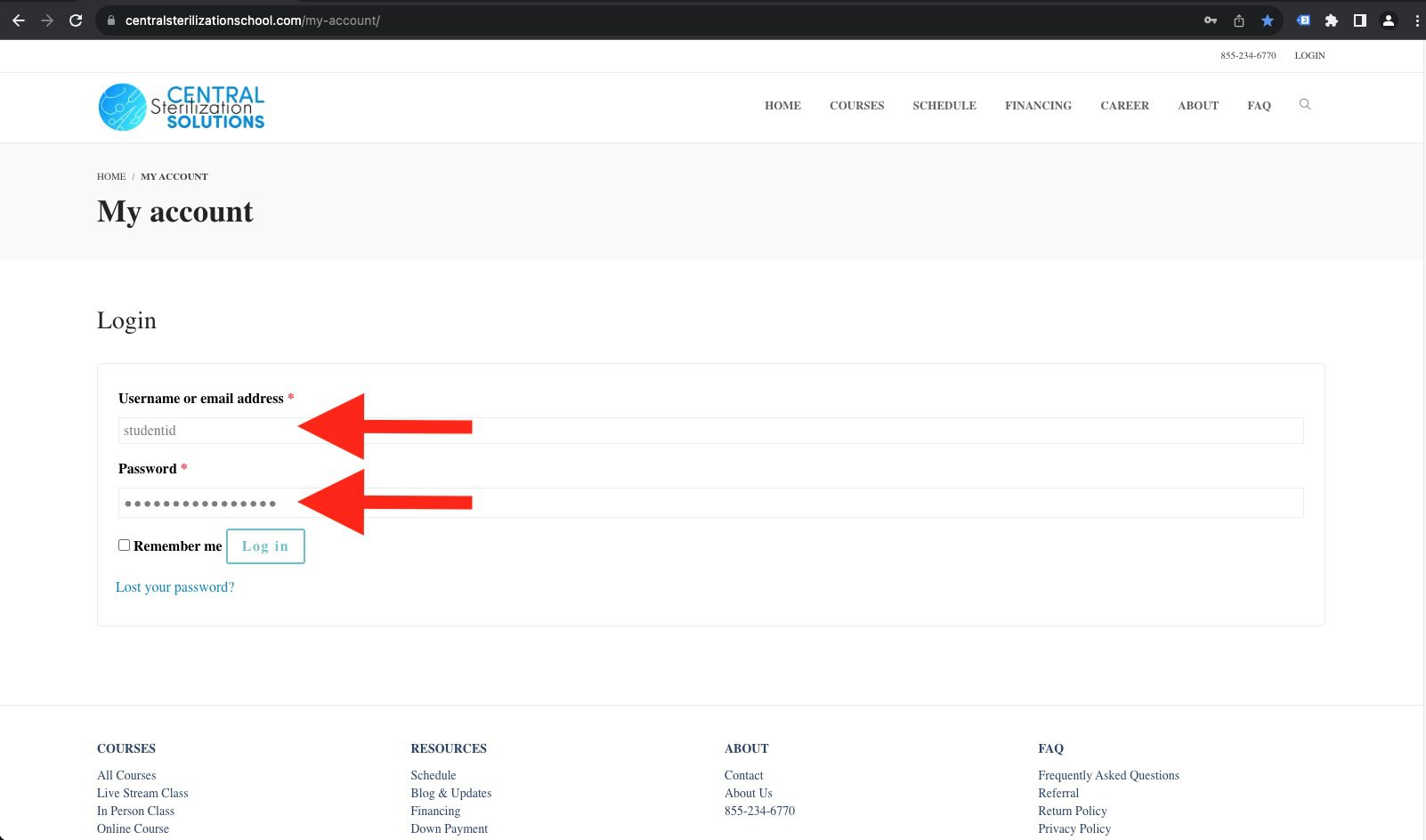Click the Log in button
This screenshot has height=840, width=1426.
[265, 546]
